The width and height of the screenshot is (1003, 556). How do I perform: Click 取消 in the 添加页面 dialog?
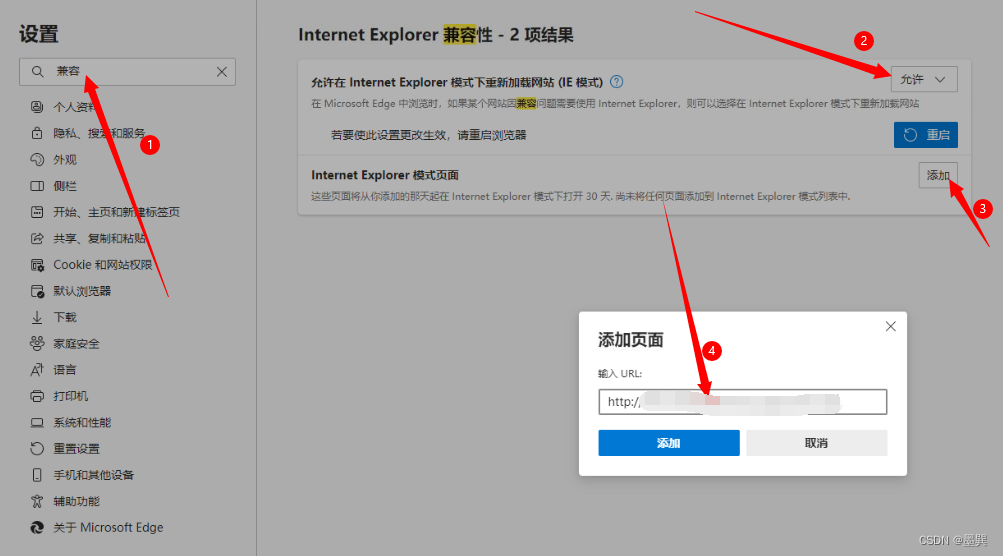(816, 443)
